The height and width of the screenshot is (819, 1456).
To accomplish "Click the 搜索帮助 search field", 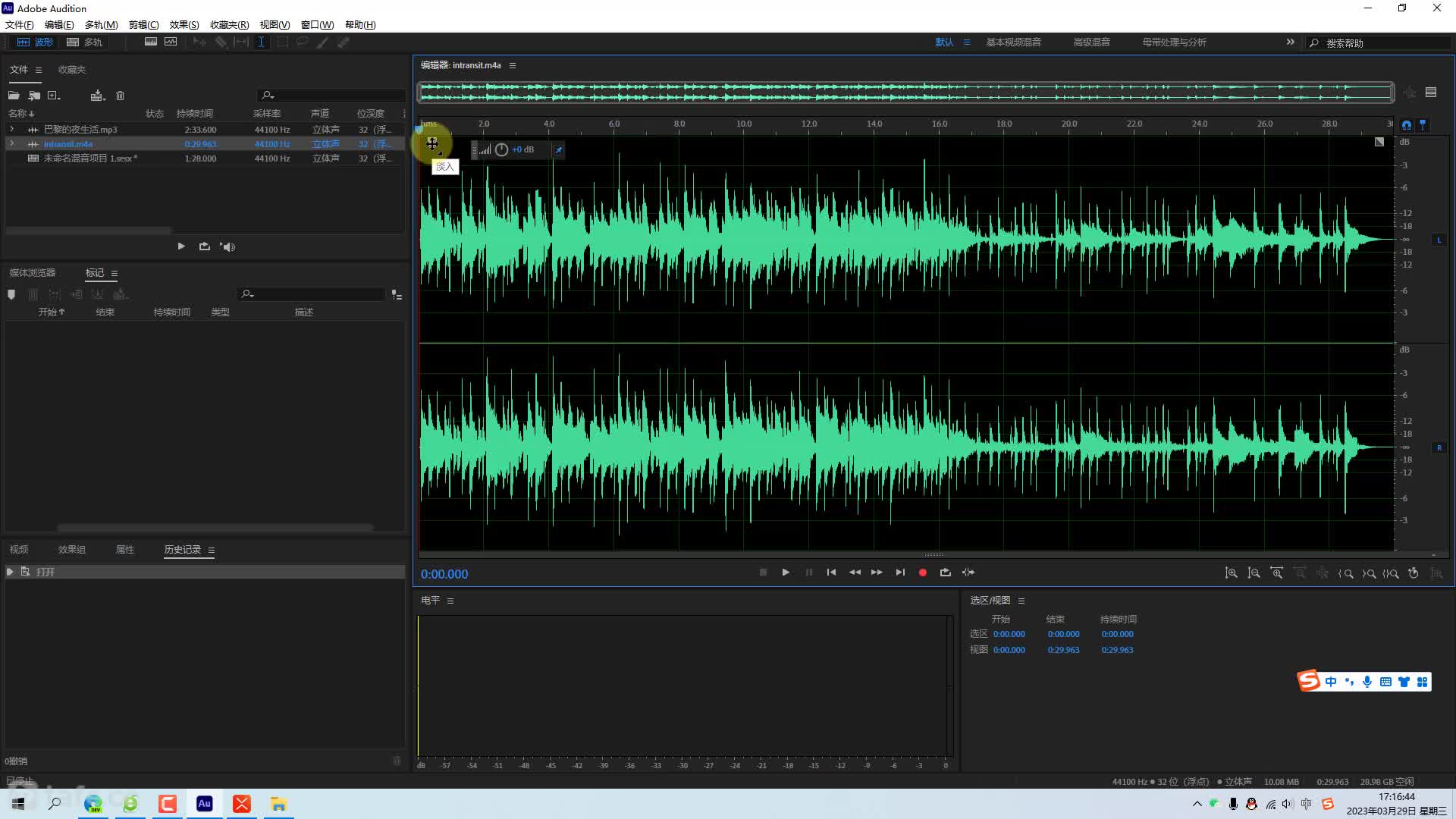I will 1379,43.
